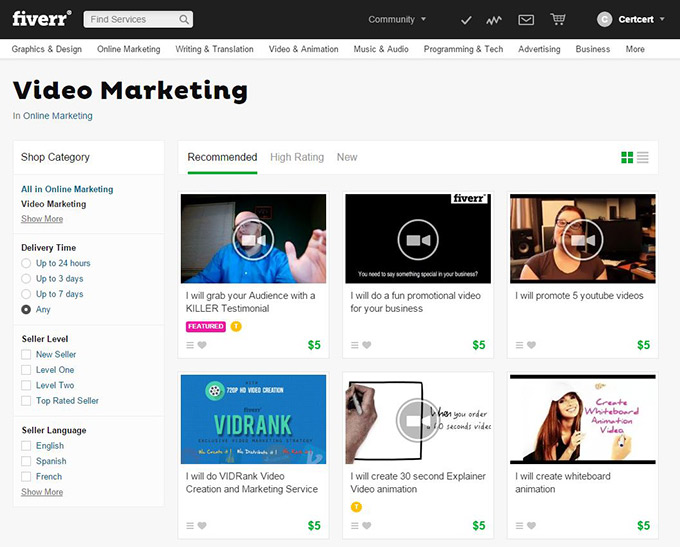Open Business category
Screen dimensions: 680x547
593,49
